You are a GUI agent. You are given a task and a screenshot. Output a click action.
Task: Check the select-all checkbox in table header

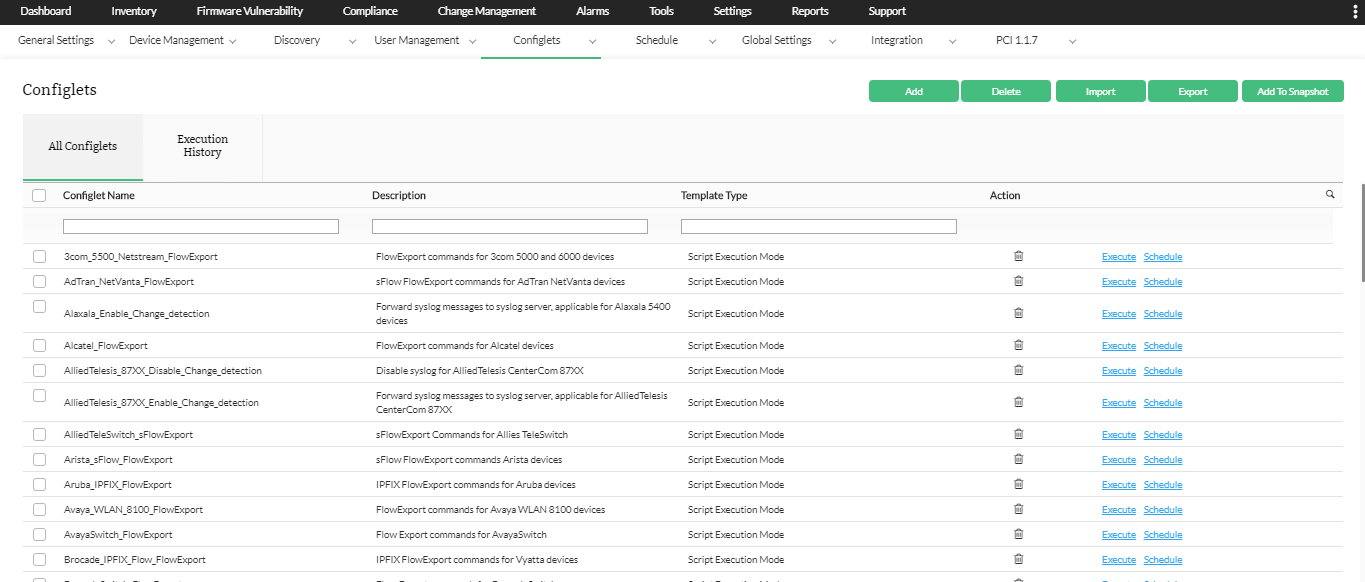click(39, 195)
